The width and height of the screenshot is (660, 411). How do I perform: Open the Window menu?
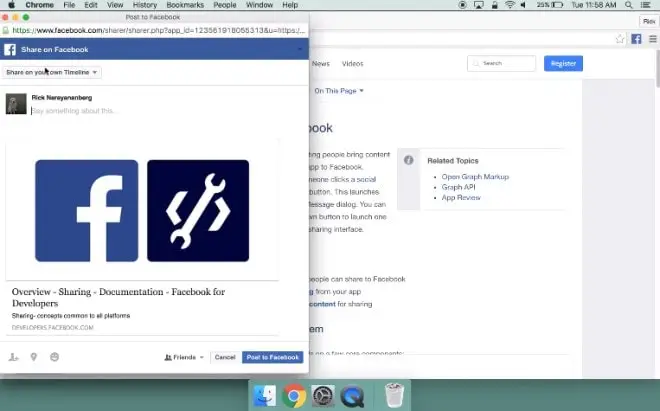(259, 5)
